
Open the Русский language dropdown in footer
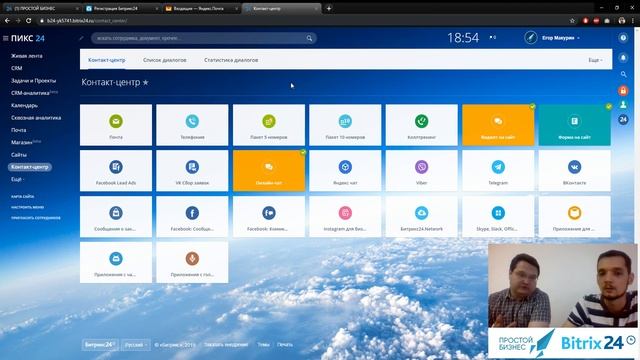[136, 345]
